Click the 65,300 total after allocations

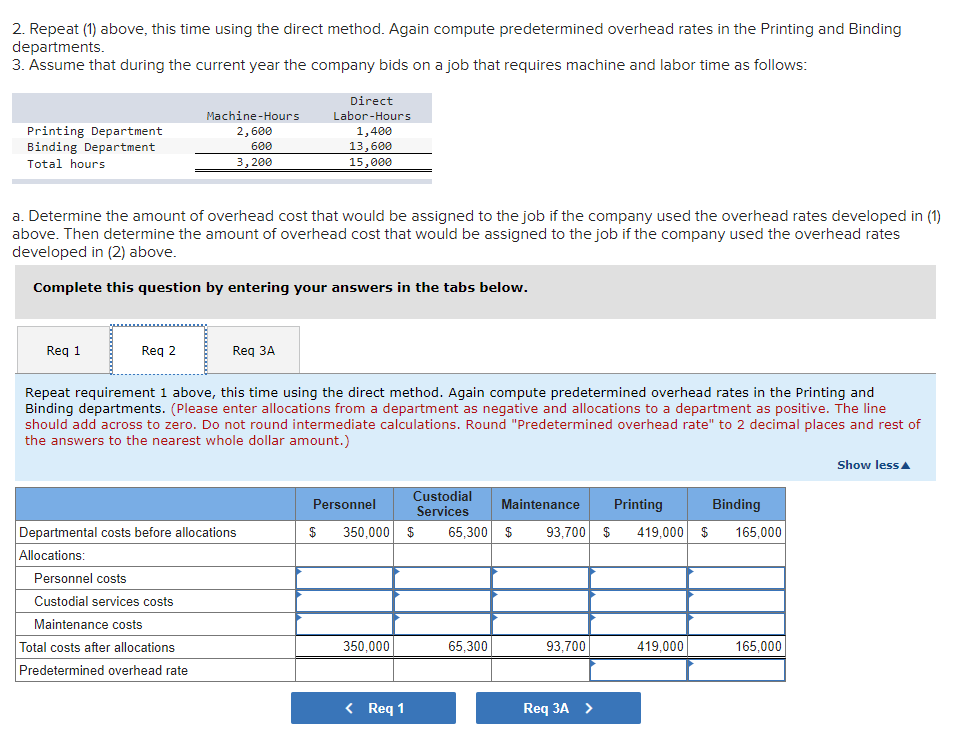[x=467, y=647]
